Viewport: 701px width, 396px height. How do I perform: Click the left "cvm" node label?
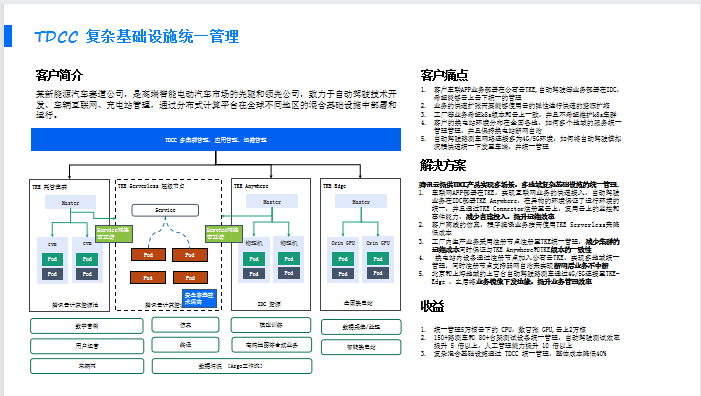52,244
